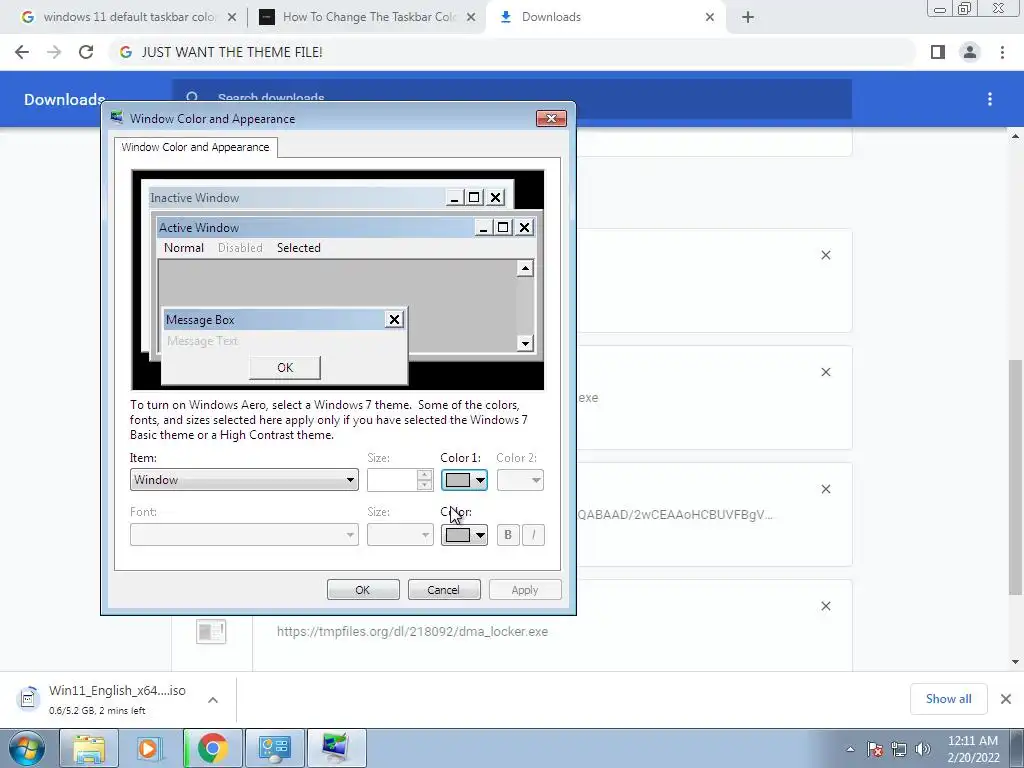This screenshot has width=1024, height=768.
Task: Click the Chrome address bar text
Action: pos(232,52)
